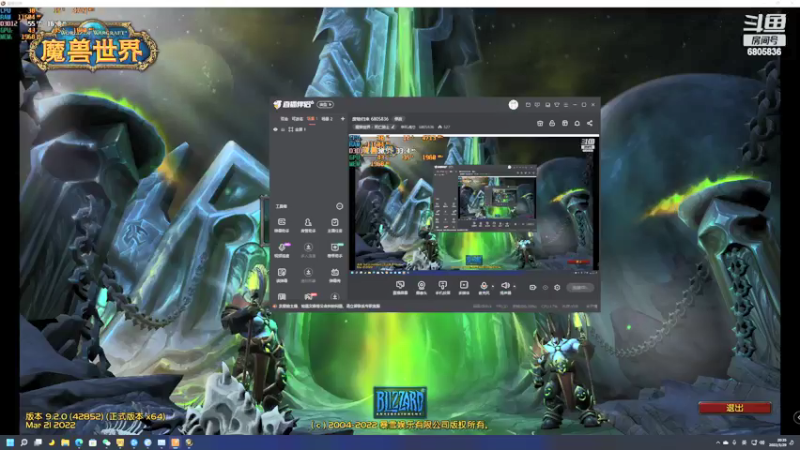Add a multimedia source via play-square icon

tap(464, 287)
